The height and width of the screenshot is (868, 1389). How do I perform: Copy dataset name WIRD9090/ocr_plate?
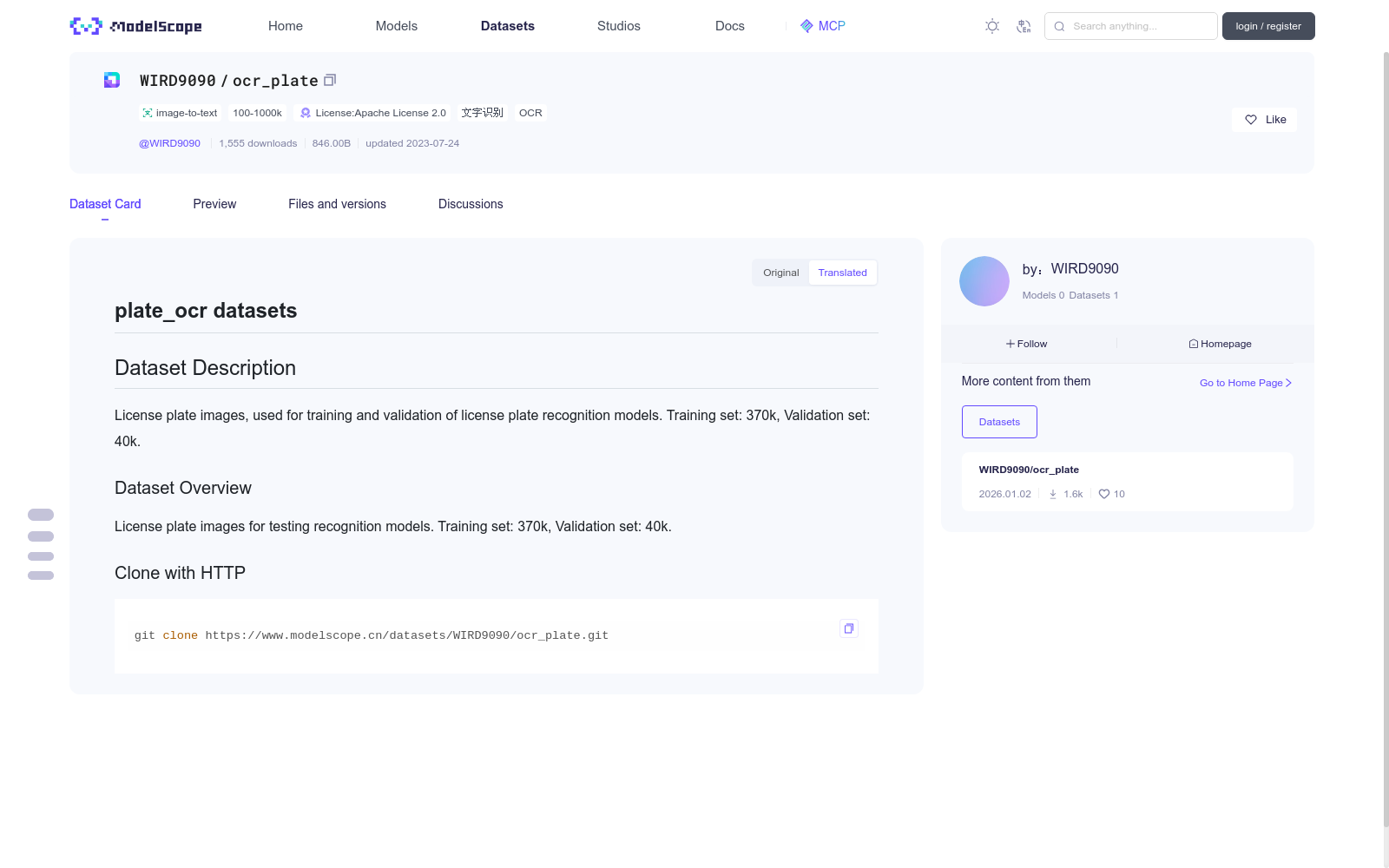pyautogui.click(x=330, y=81)
